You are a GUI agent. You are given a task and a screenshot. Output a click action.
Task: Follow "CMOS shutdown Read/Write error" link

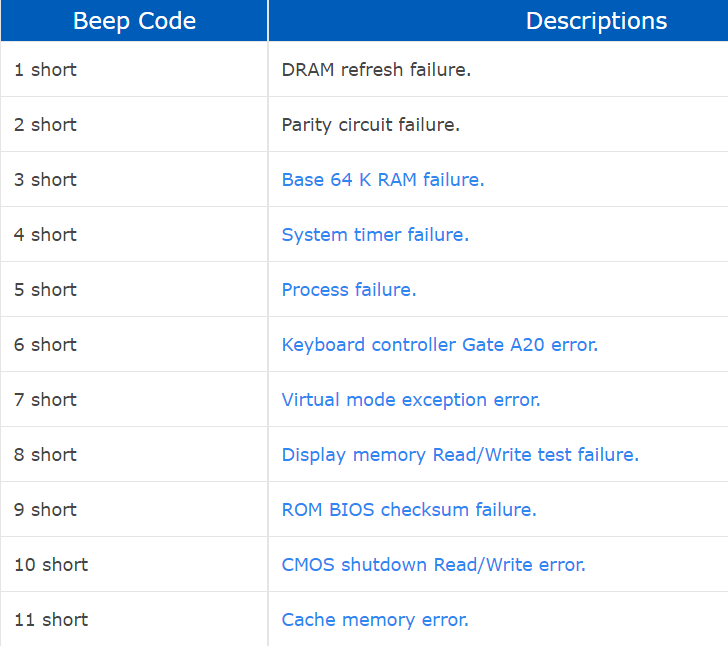pos(433,565)
